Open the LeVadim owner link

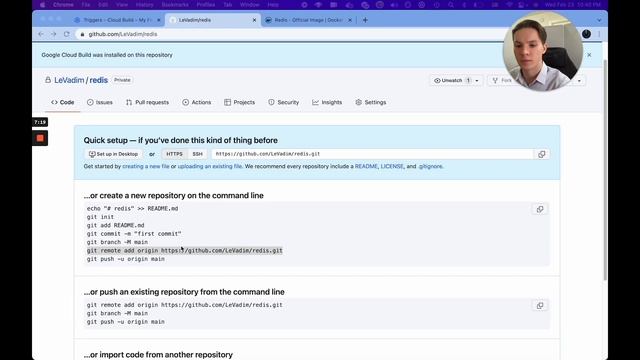pyautogui.click(x=69, y=80)
